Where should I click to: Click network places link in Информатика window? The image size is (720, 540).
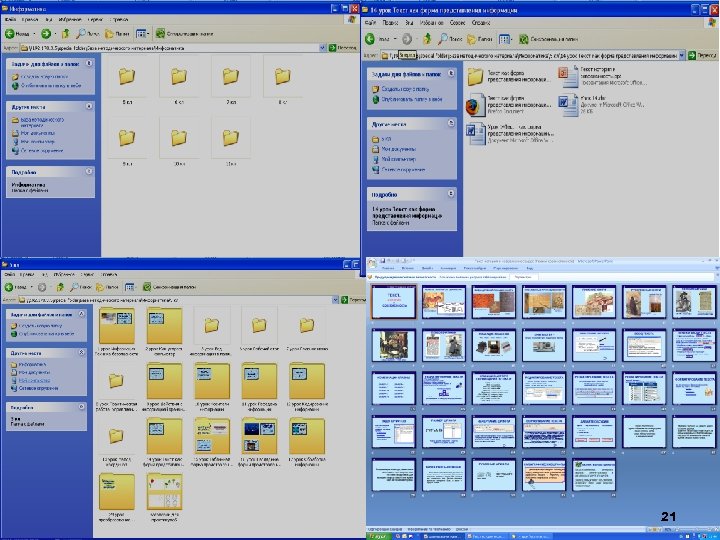[37, 151]
